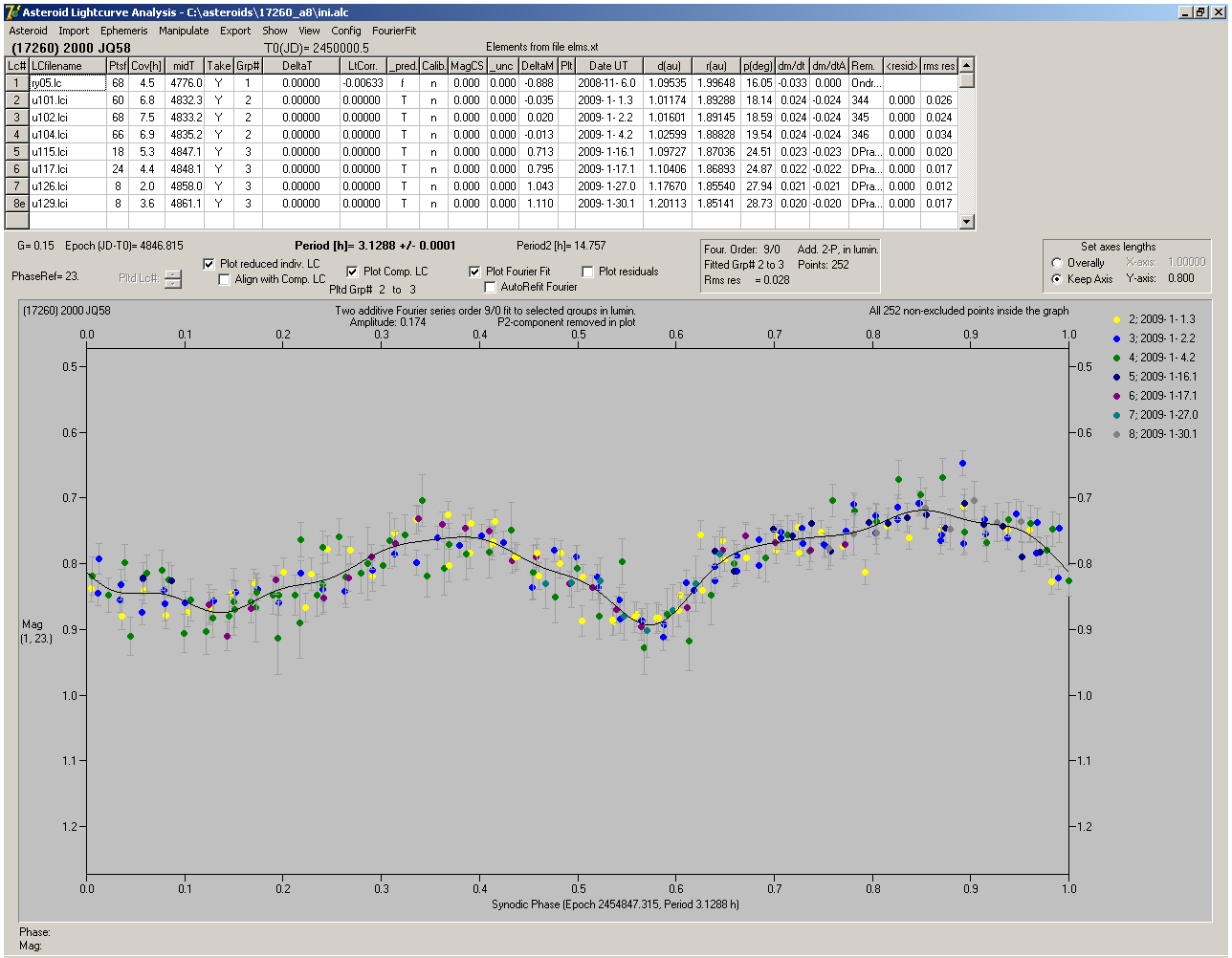1232x958 pixels.
Task: Open the Import menu
Action: (74, 31)
